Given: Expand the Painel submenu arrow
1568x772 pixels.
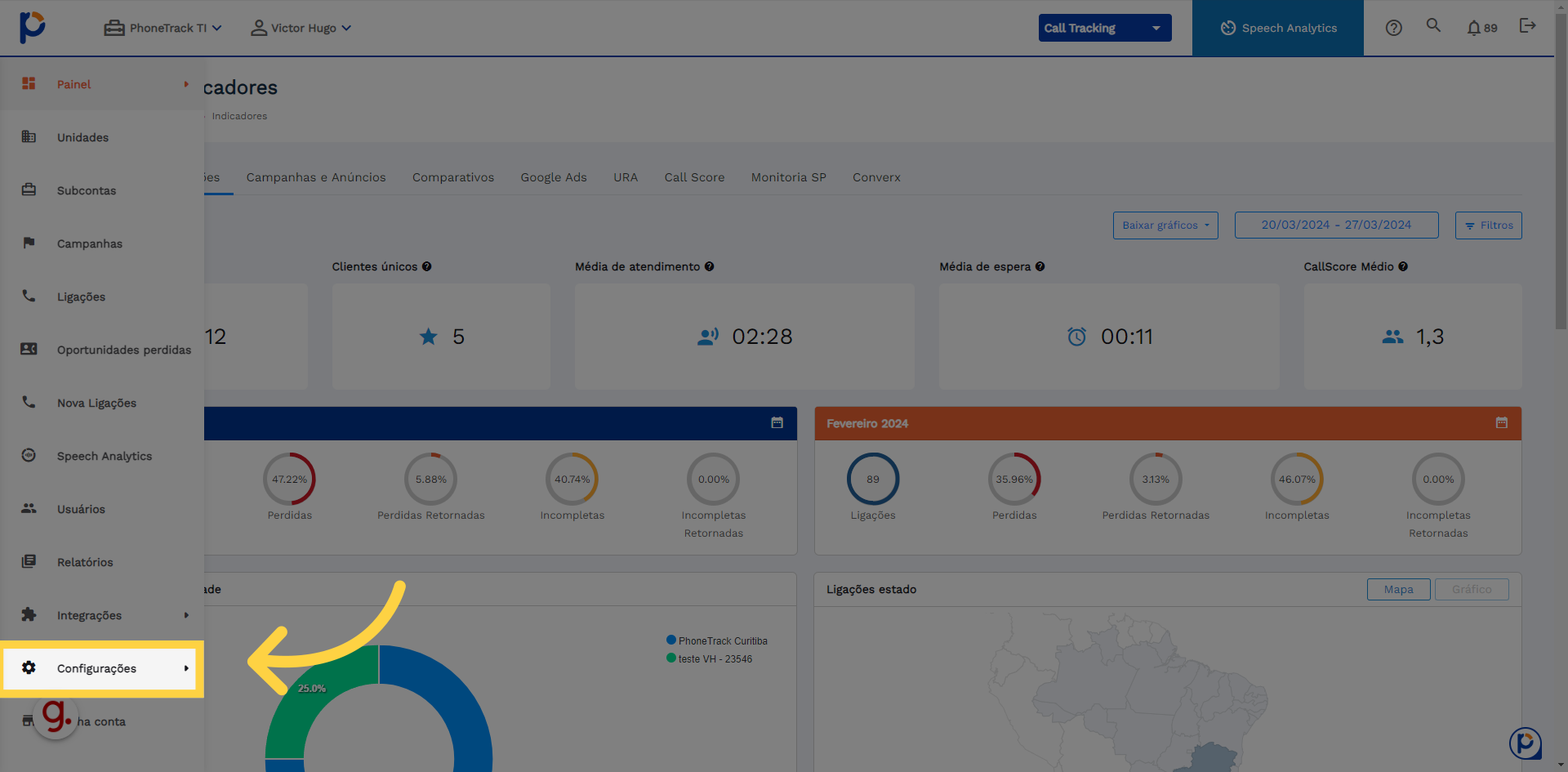Looking at the screenshot, I should (x=186, y=84).
